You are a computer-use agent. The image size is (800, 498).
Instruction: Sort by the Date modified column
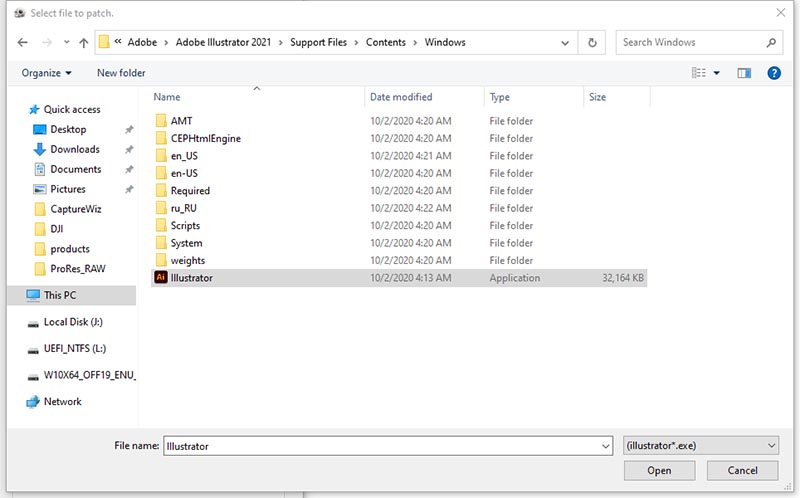[x=401, y=97]
